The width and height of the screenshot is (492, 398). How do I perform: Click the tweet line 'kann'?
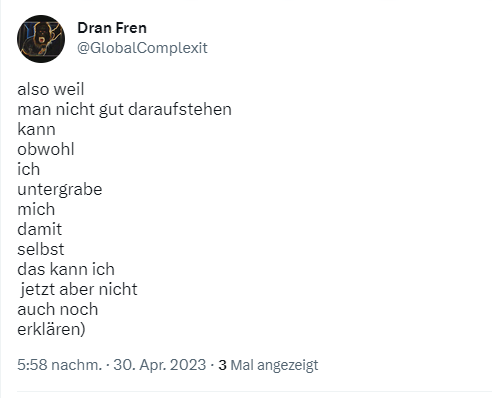36,129
